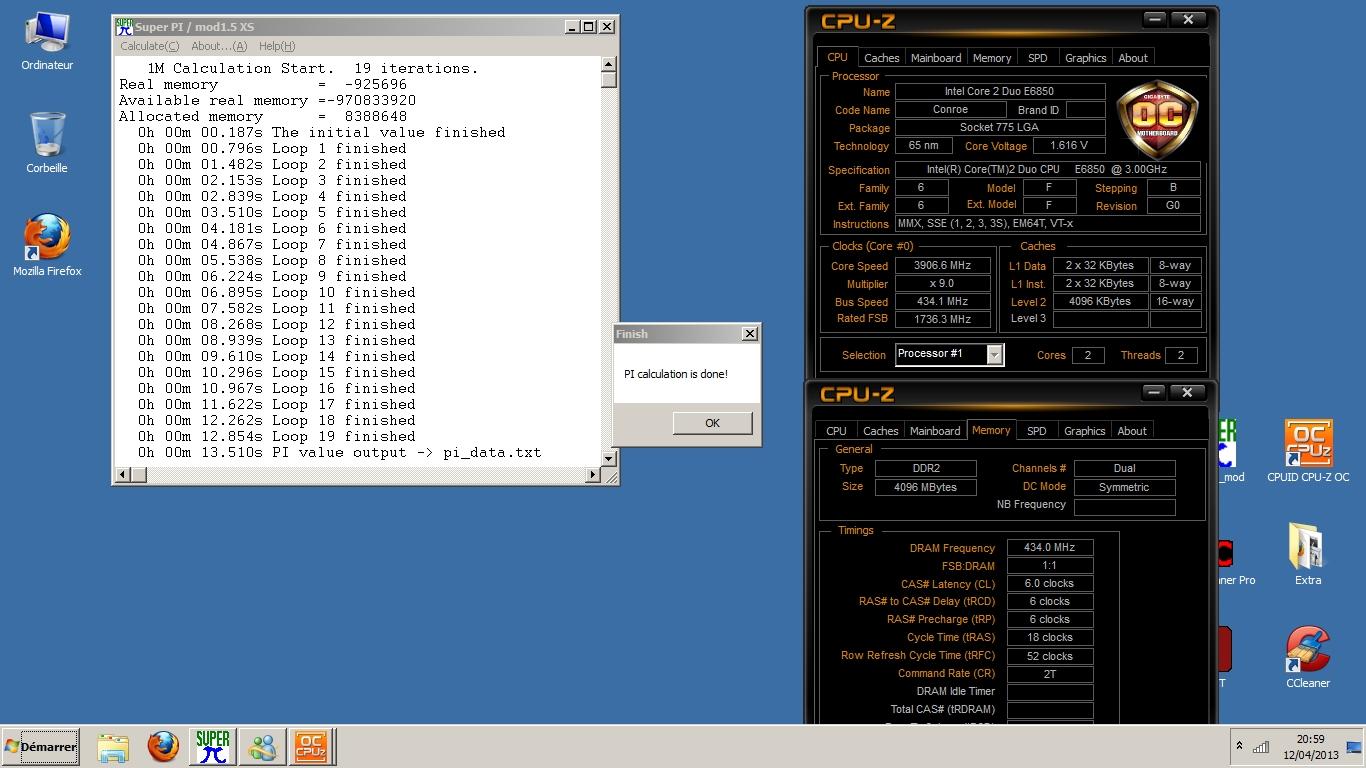
Task: Open Calculate menu in Super PI
Action: click(149, 46)
